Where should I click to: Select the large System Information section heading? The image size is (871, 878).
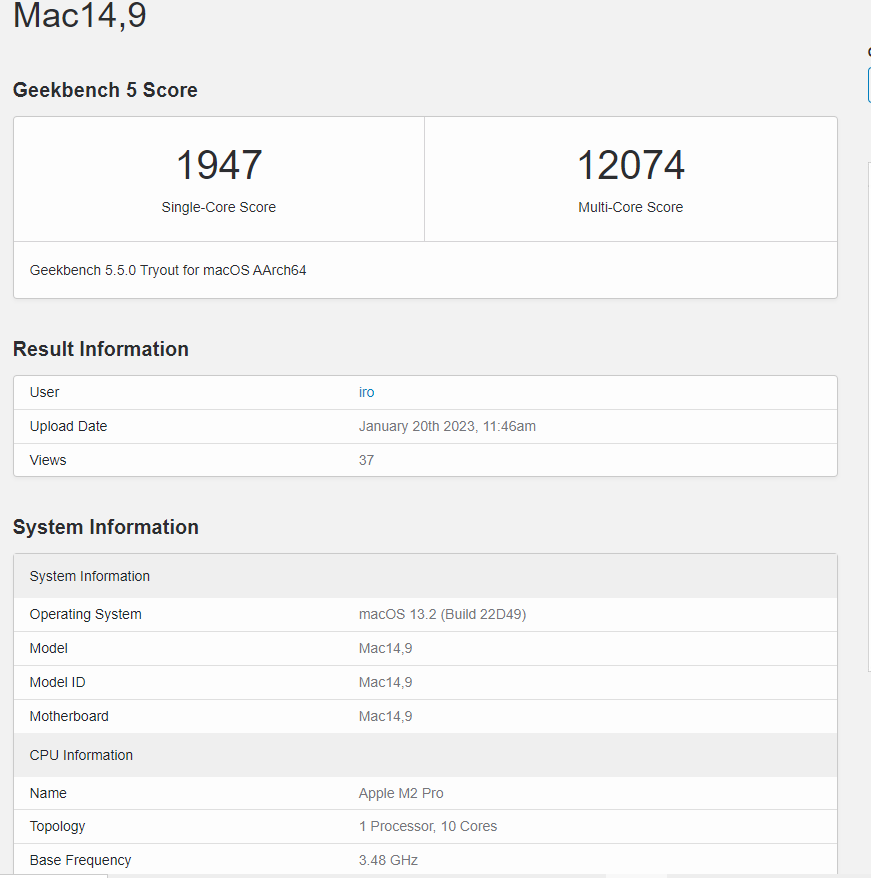click(106, 527)
